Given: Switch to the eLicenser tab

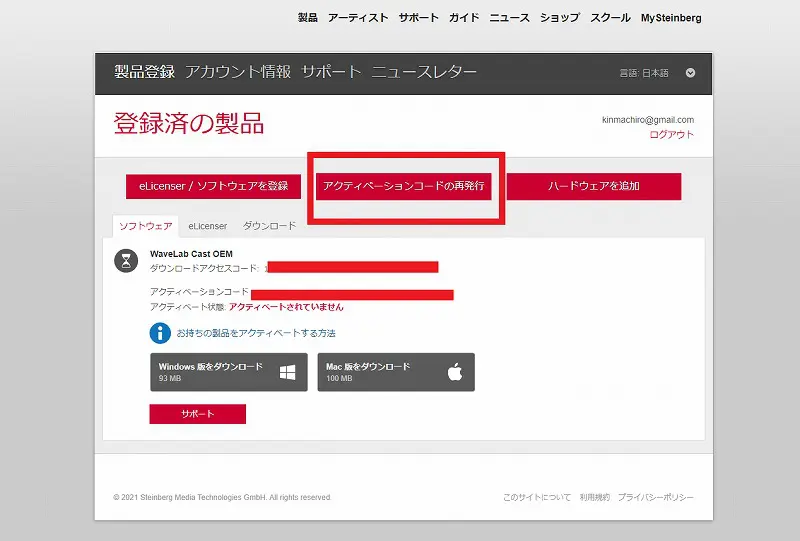Looking at the screenshot, I should [207, 226].
